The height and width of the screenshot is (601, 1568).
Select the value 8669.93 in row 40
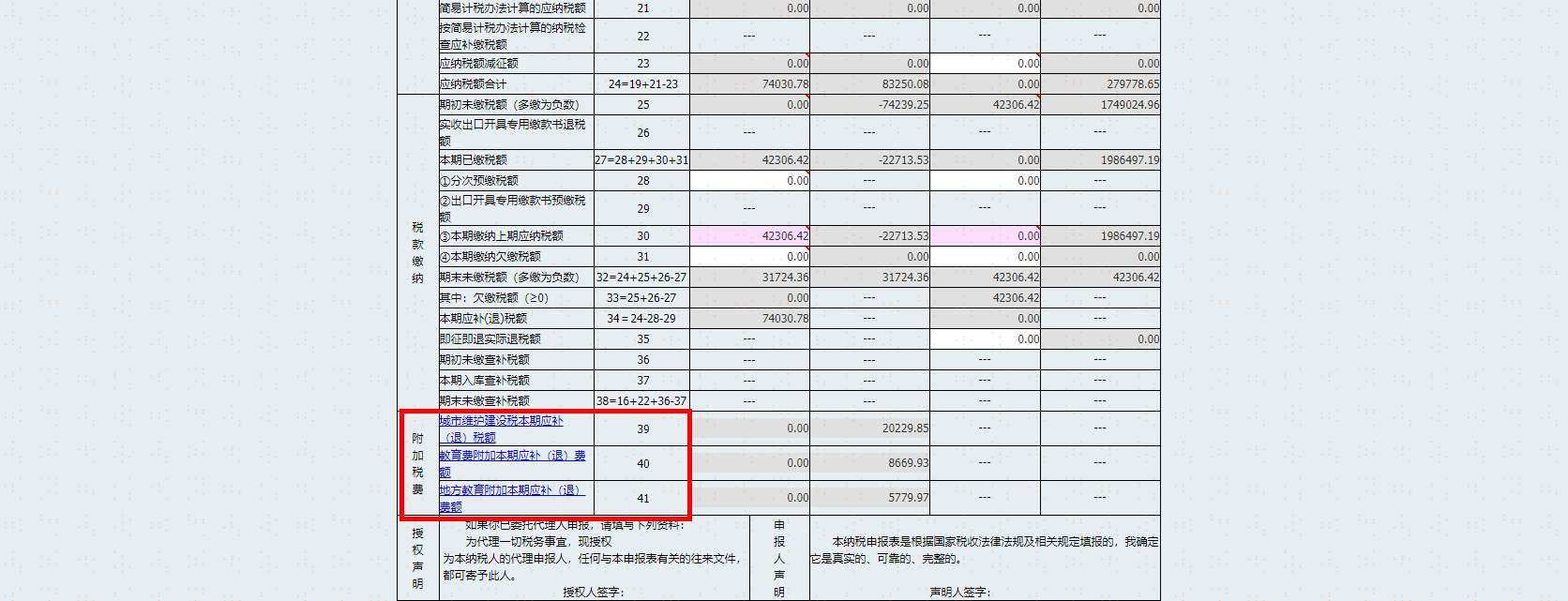[x=909, y=462]
